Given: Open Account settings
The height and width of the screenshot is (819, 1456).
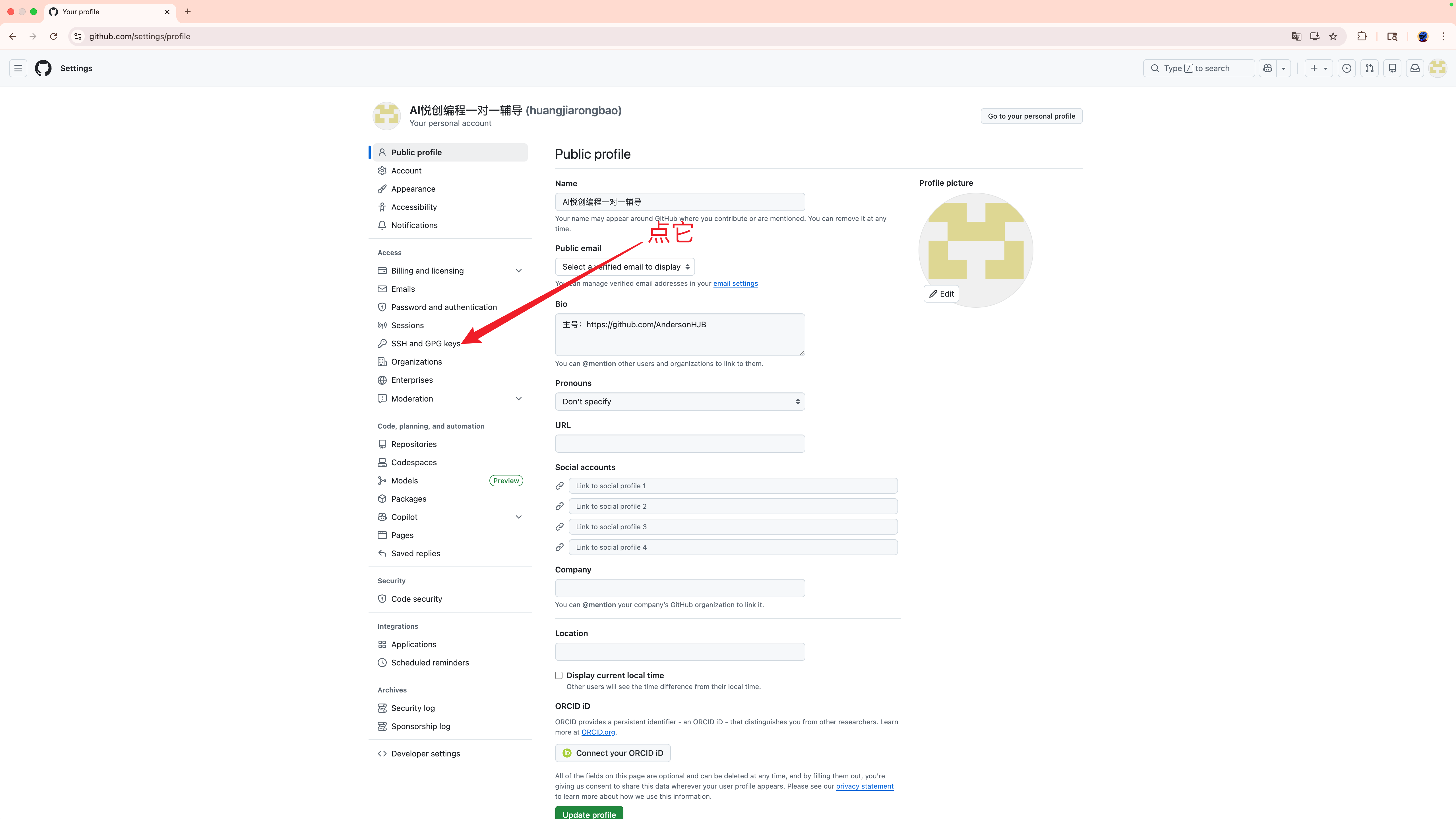Looking at the screenshot, I should (450, 171).
